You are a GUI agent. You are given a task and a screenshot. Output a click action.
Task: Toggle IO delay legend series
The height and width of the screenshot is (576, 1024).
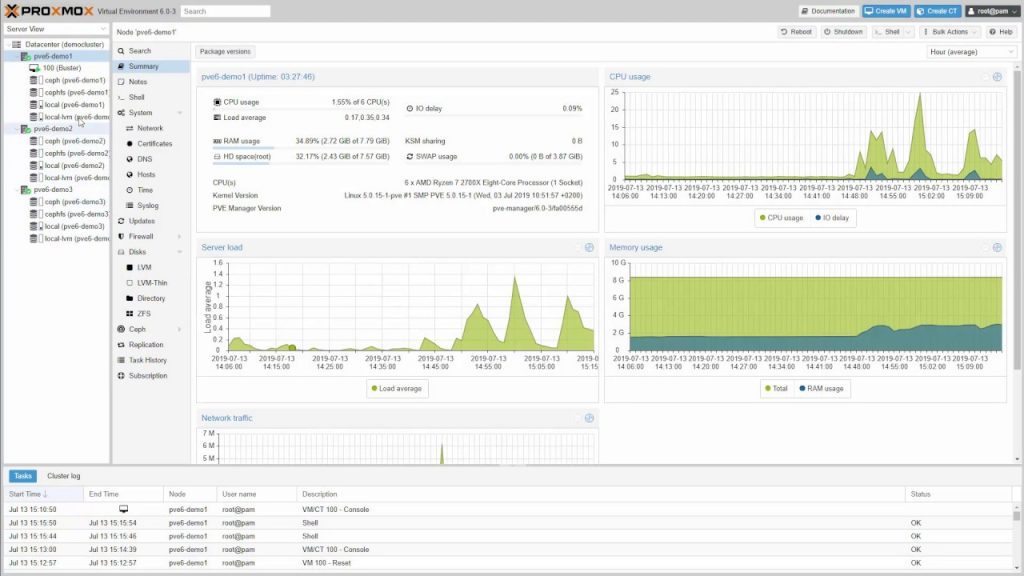pyautogui.click(x=834, y=217)
